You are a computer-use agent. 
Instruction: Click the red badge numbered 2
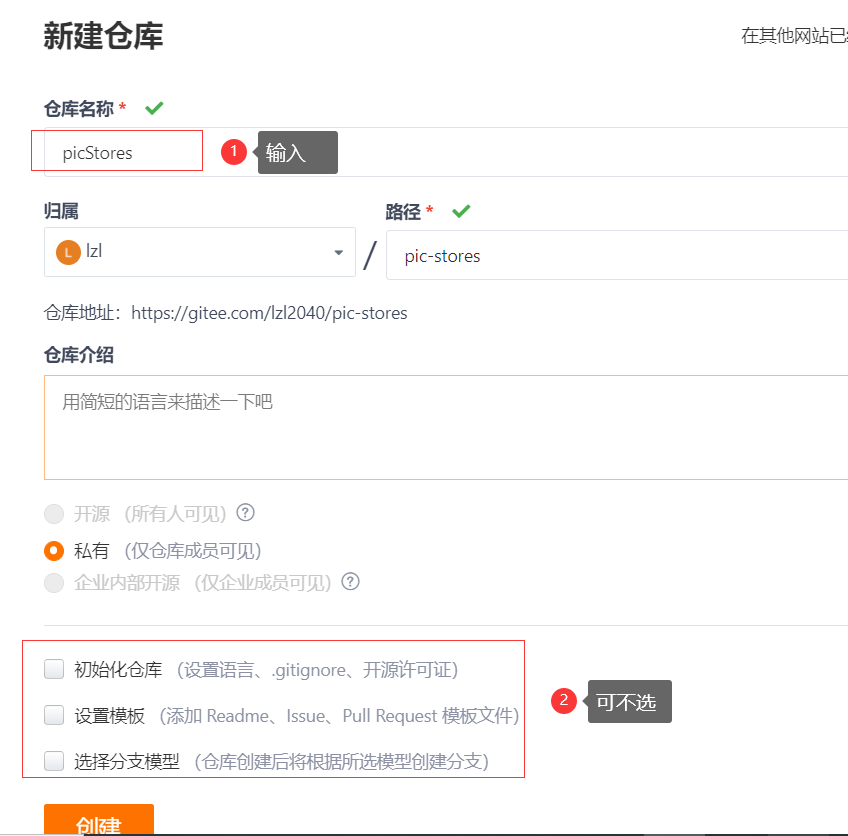(563, 701)
